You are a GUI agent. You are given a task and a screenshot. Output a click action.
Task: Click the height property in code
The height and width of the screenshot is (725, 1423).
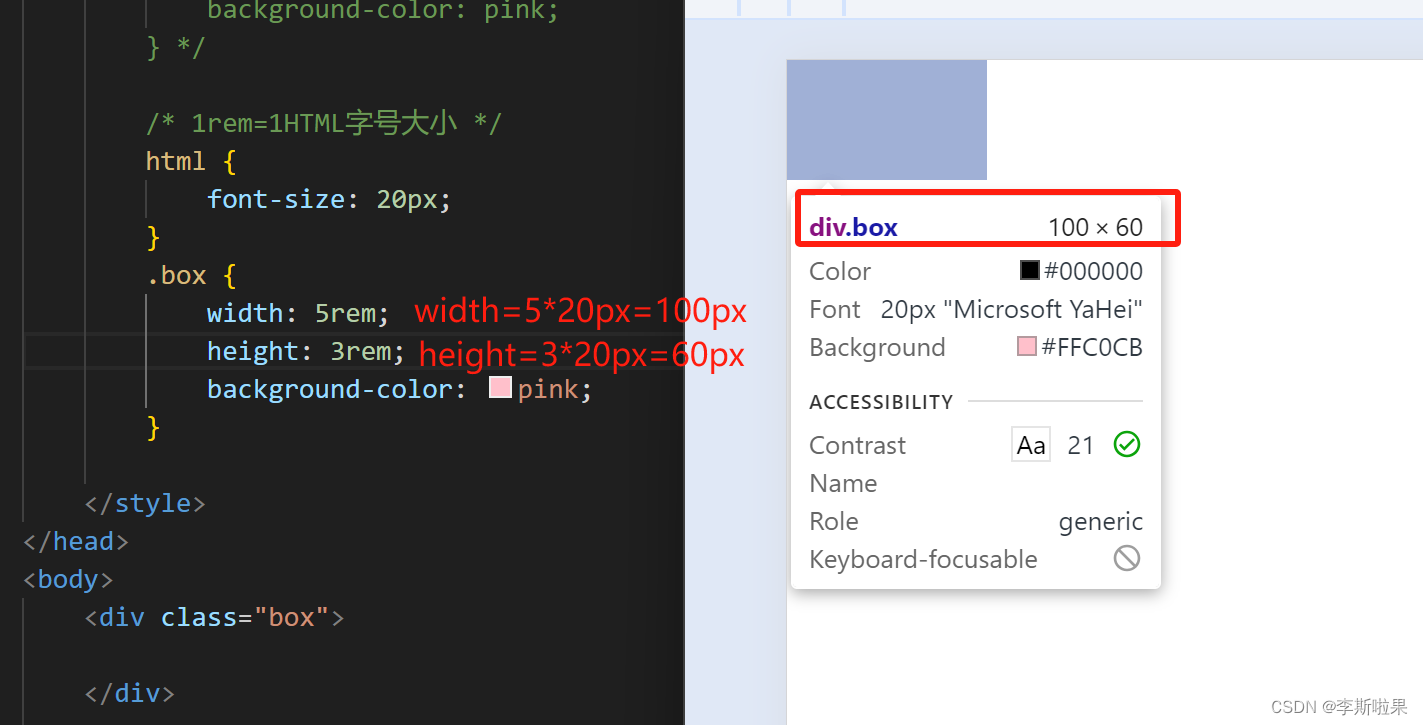click(253, 351)
